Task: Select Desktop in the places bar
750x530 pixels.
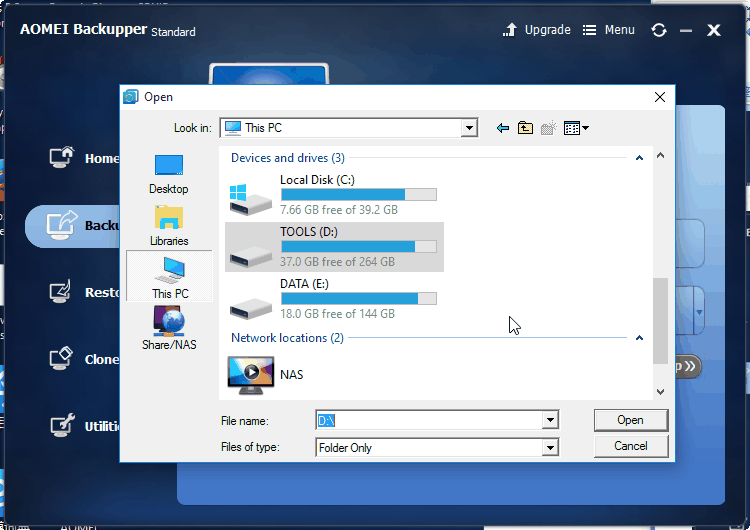Action: point(169,174)
